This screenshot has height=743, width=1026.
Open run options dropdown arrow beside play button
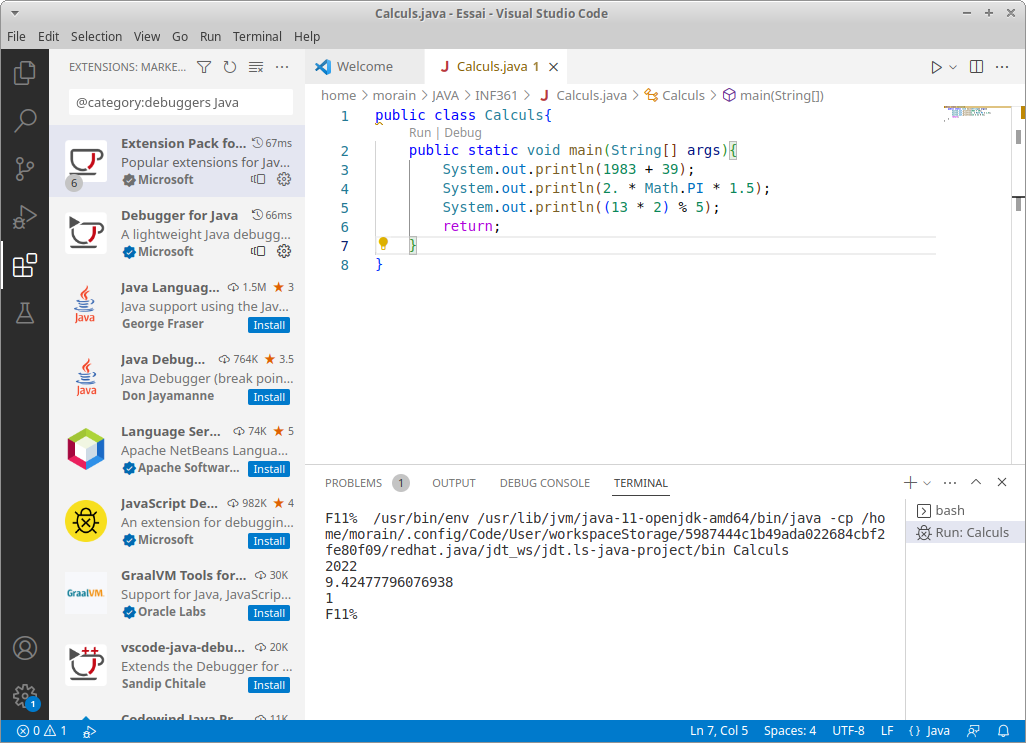click(953, 67)
